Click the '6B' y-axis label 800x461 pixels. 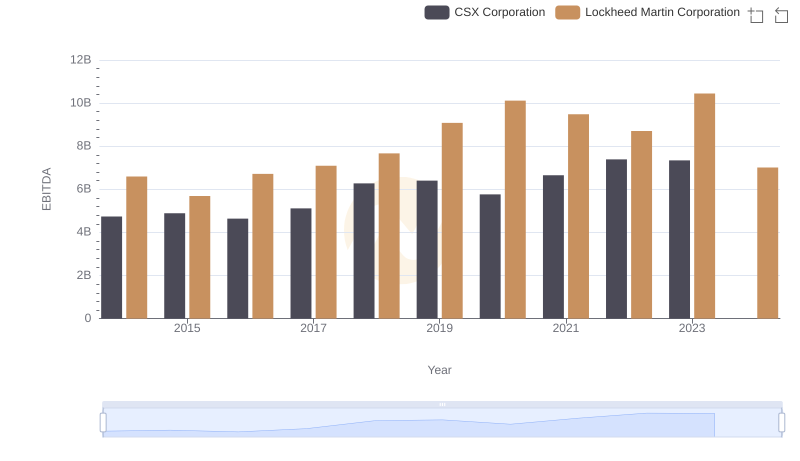[x=84, y=189]
